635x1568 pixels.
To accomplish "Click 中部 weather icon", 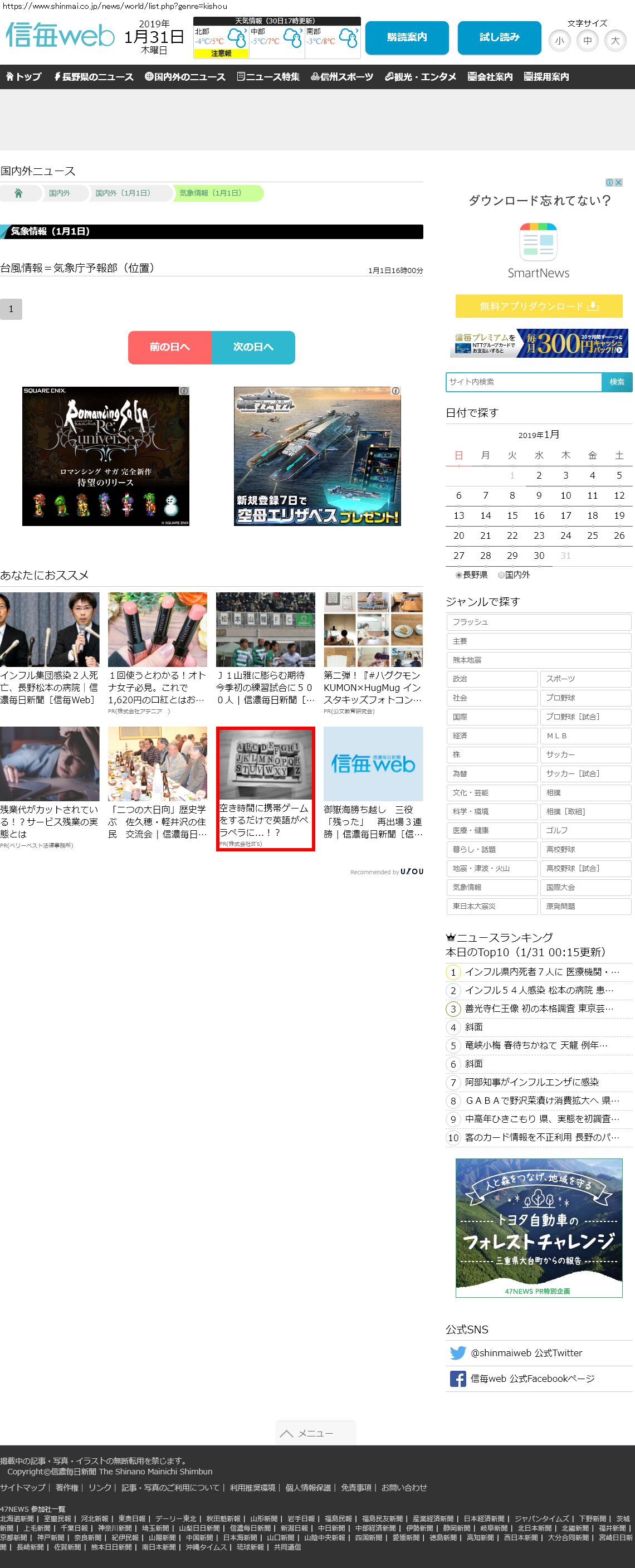I will [292, 39].
